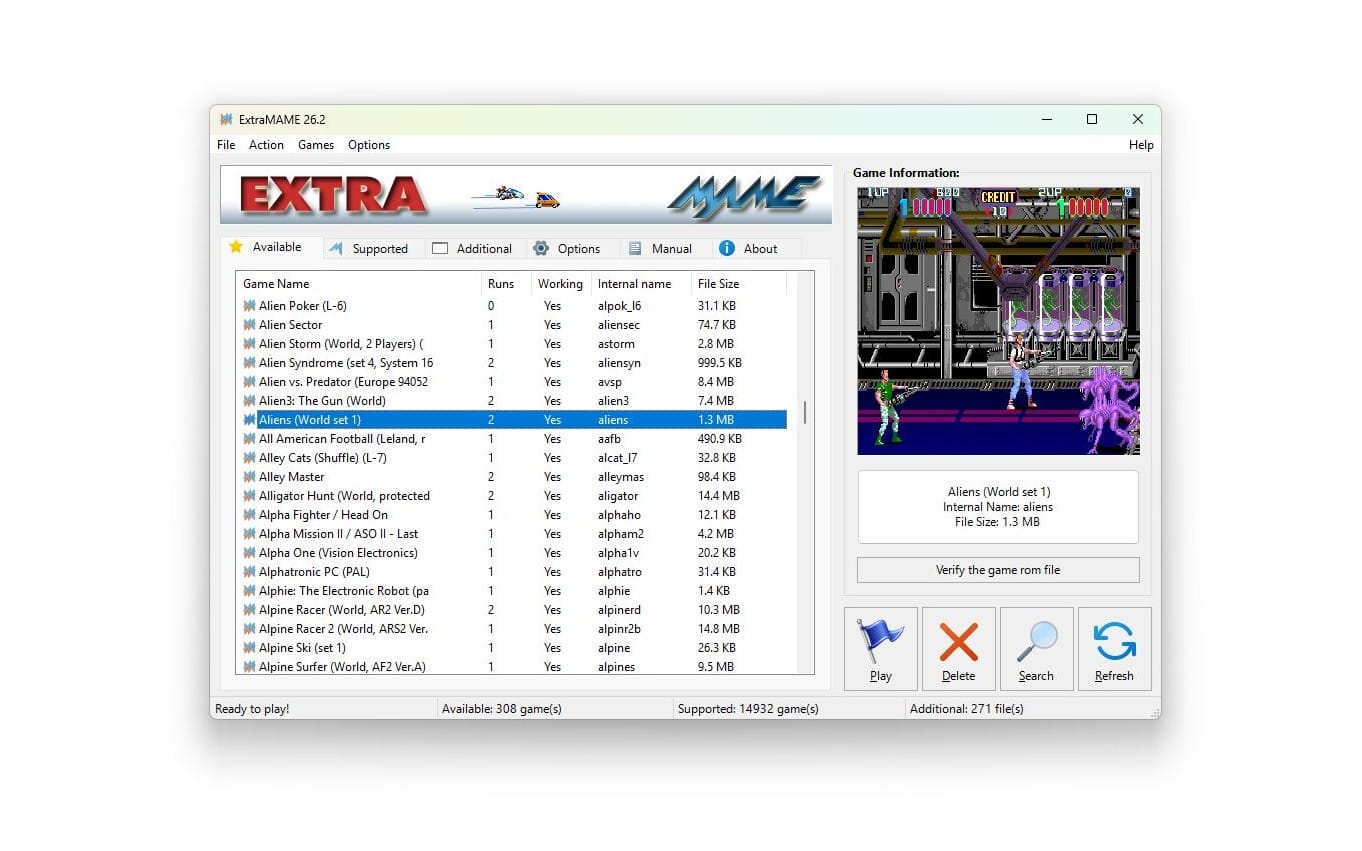This screenshot has width=1362, height=851.
Task: Click file size 999.5 KB cell
Action: pos(720,363)
